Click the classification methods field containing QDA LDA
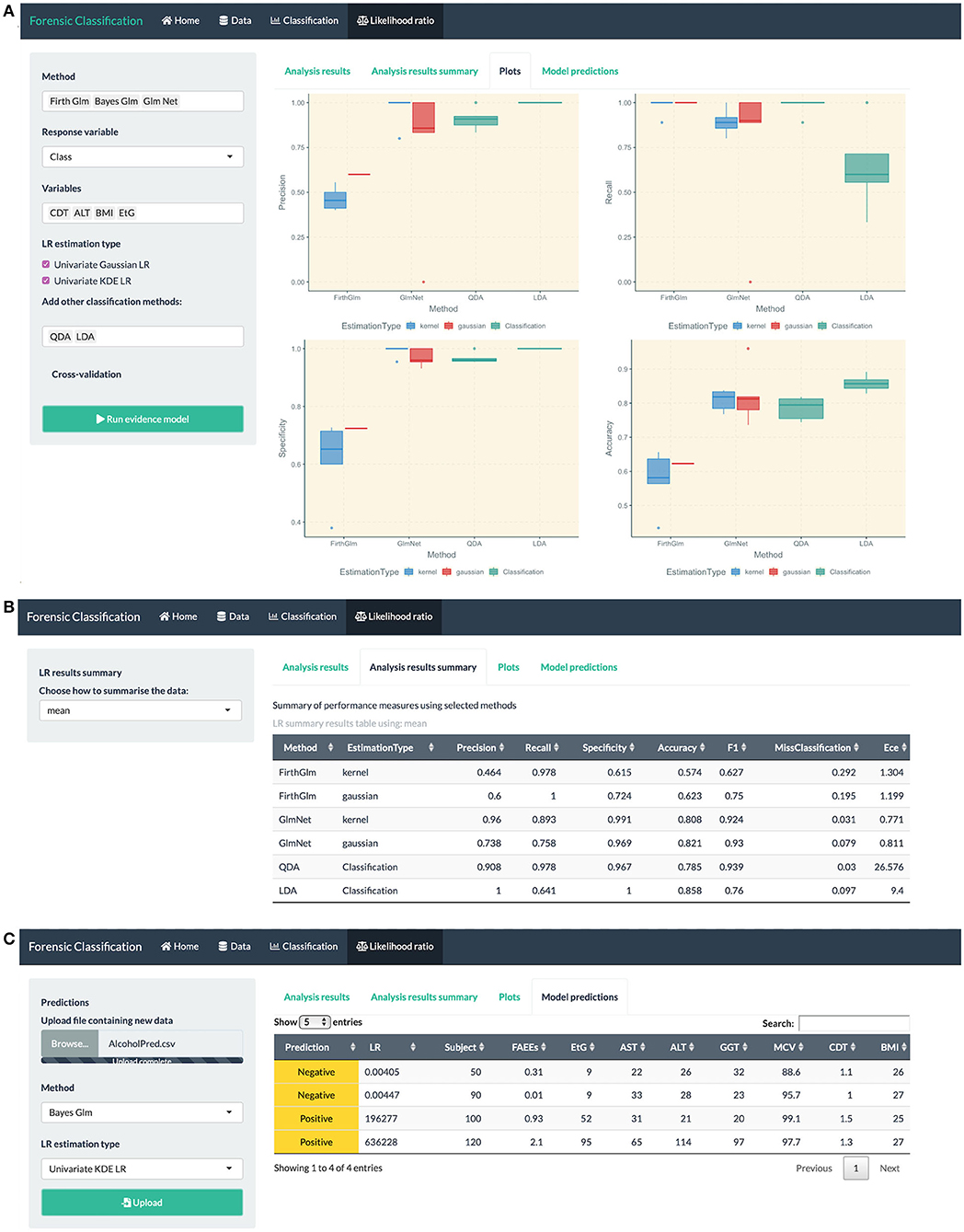 [x=143, y=337]
